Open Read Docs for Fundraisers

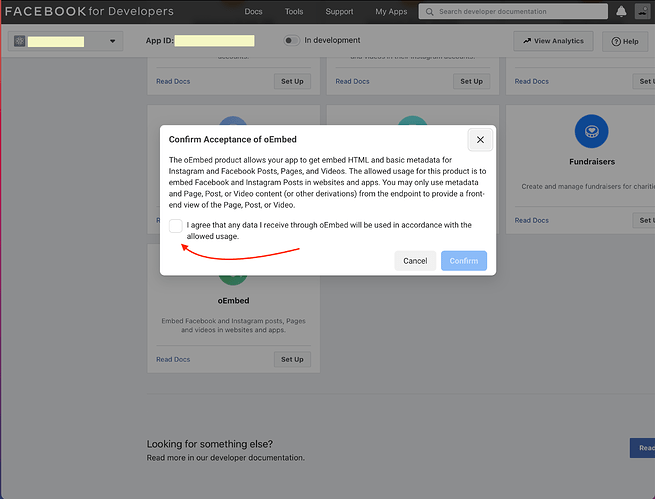point(531,220)
